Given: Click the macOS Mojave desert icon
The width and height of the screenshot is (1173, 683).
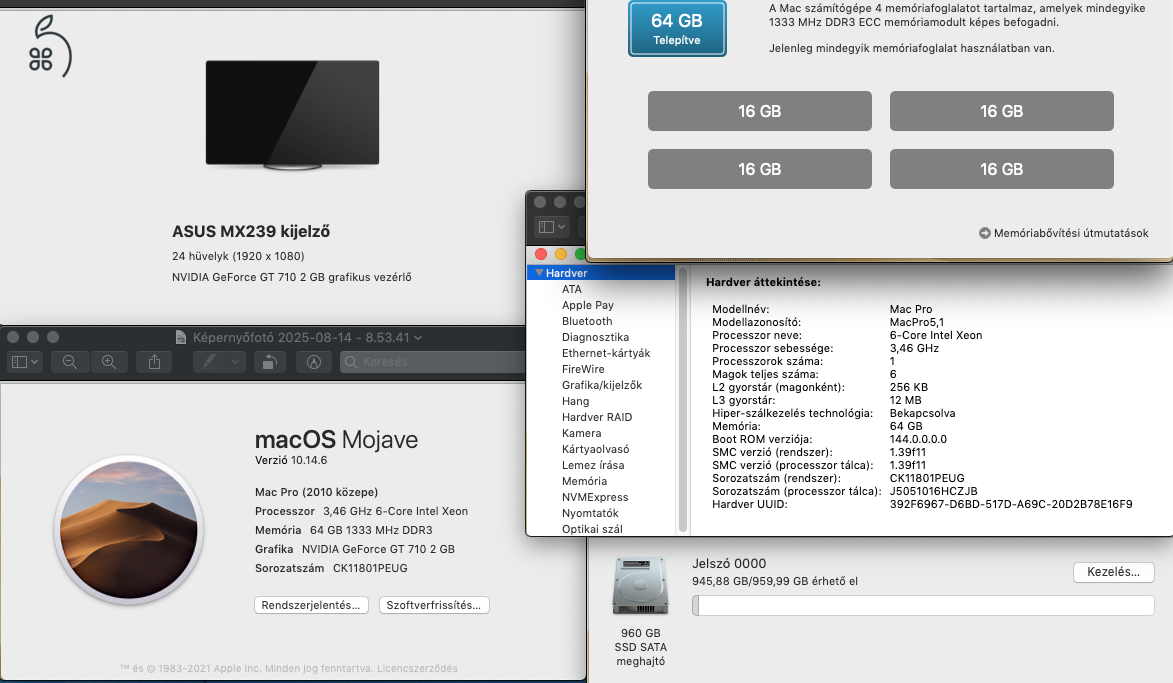Looking at the screenshot, I should [129, 530].
